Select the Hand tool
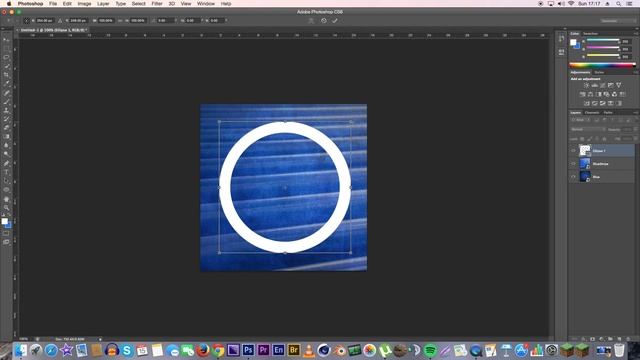The width and height of the screenshot is (640, 360). (6, 199)
